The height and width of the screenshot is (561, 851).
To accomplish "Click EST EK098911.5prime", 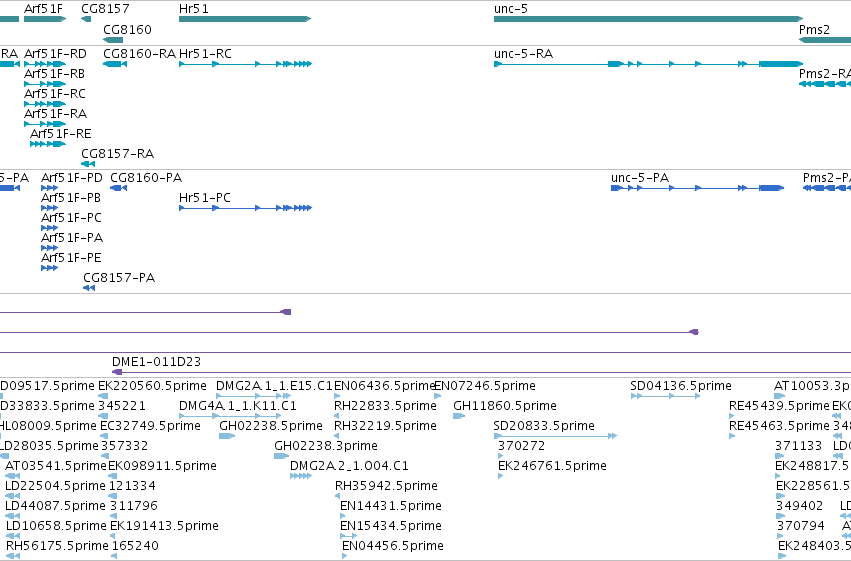I will coord(162,466).
